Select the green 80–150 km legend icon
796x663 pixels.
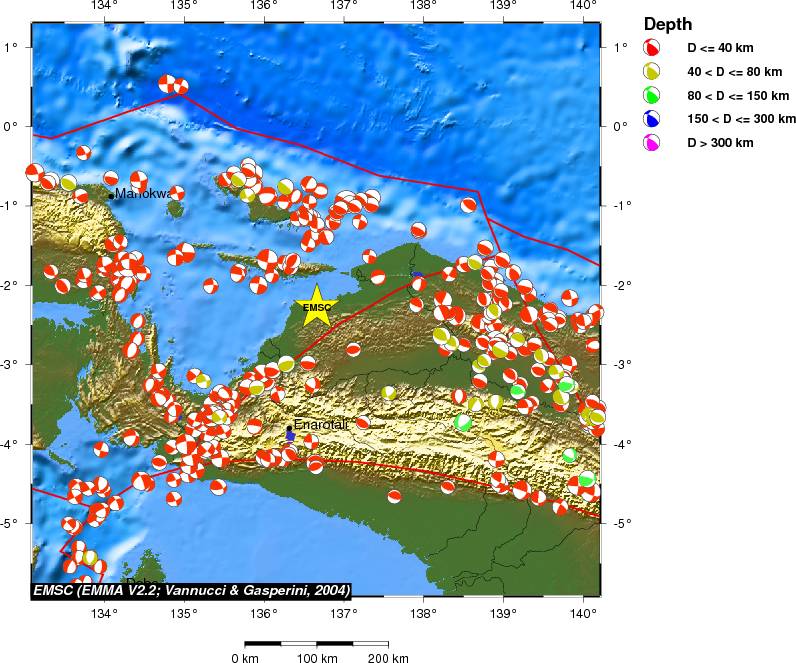pyautogui.click(x=651, y=96)
